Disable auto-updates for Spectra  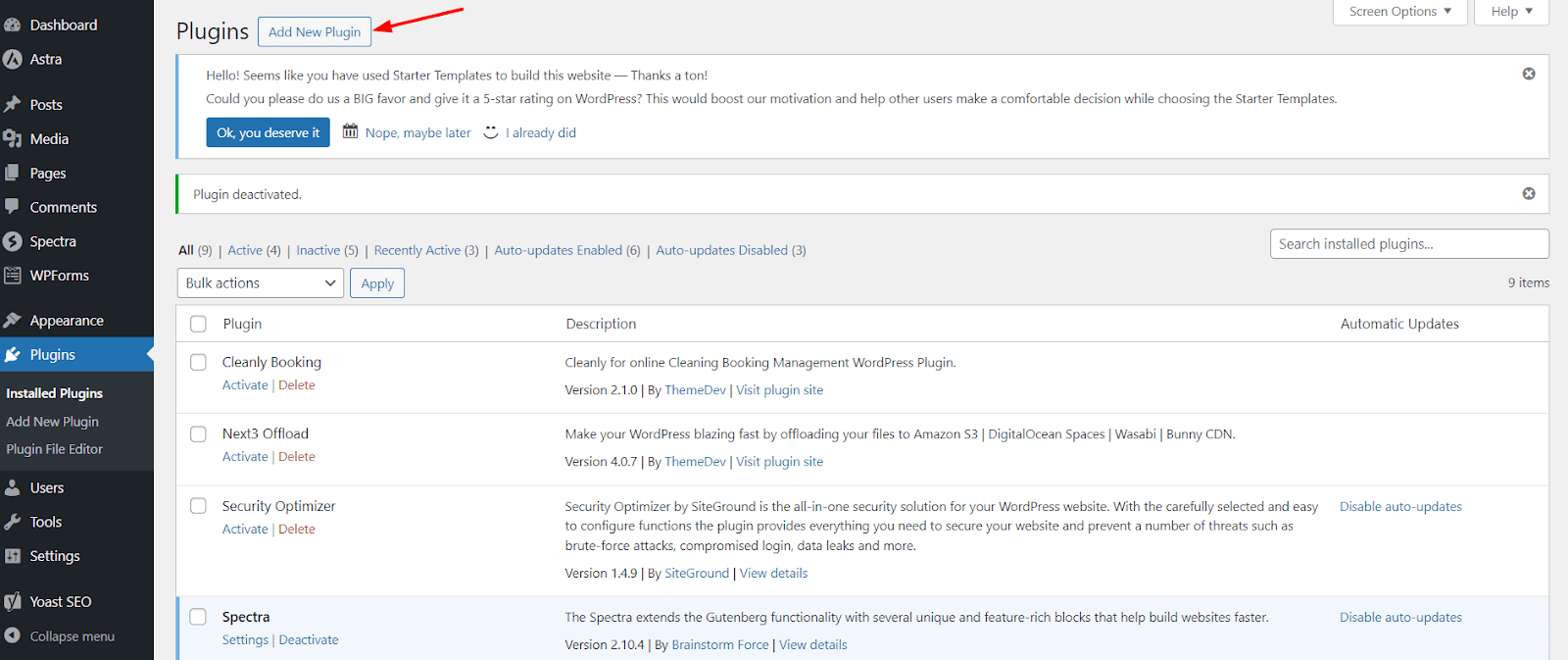(1400, 618)
